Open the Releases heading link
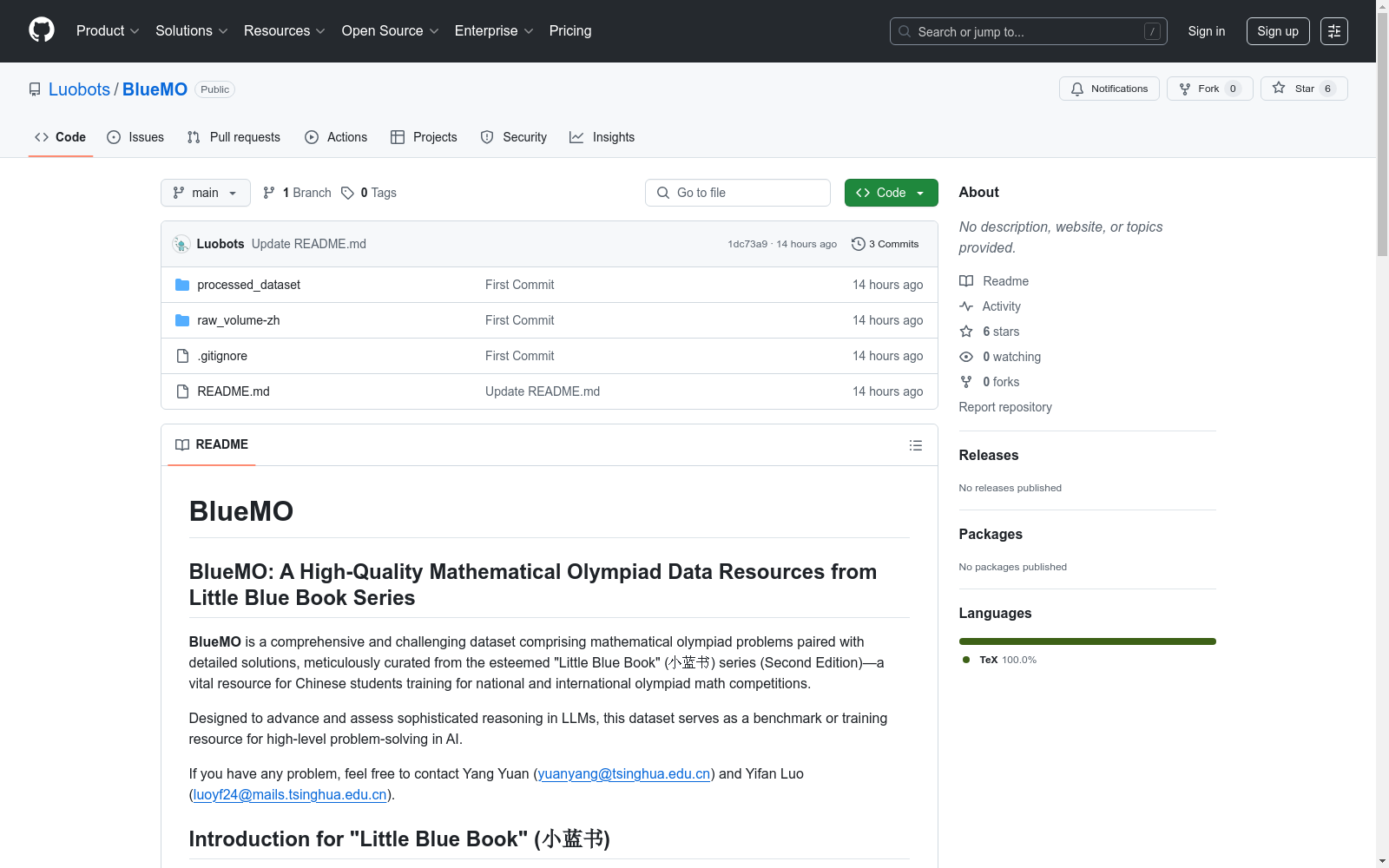 click(x=989, y=455)
